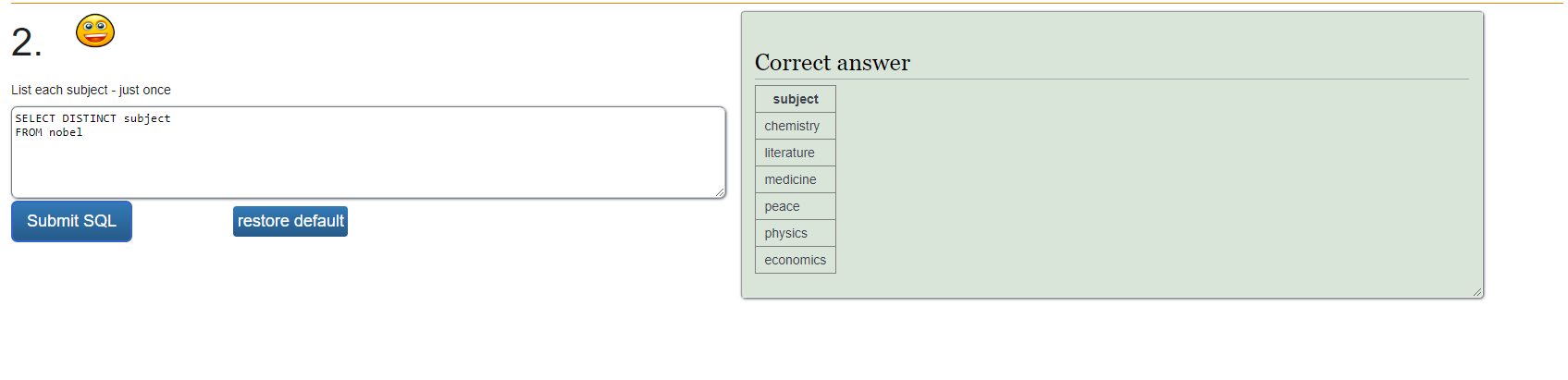This screenshot has width=1568, height=380.
Task: Select the 'chemistry' row in the results table
Action: 796,126
